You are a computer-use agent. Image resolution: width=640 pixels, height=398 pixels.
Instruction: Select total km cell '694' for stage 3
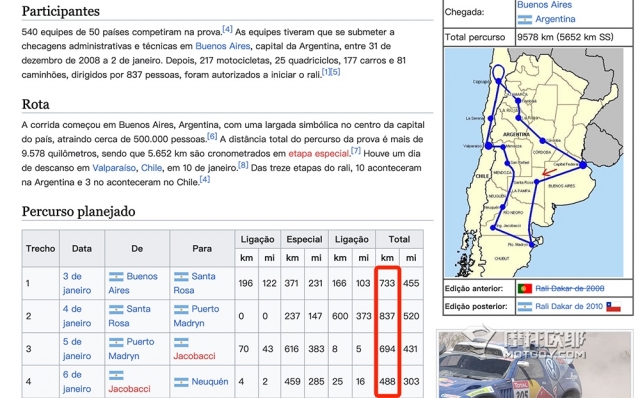coord(387,349)
